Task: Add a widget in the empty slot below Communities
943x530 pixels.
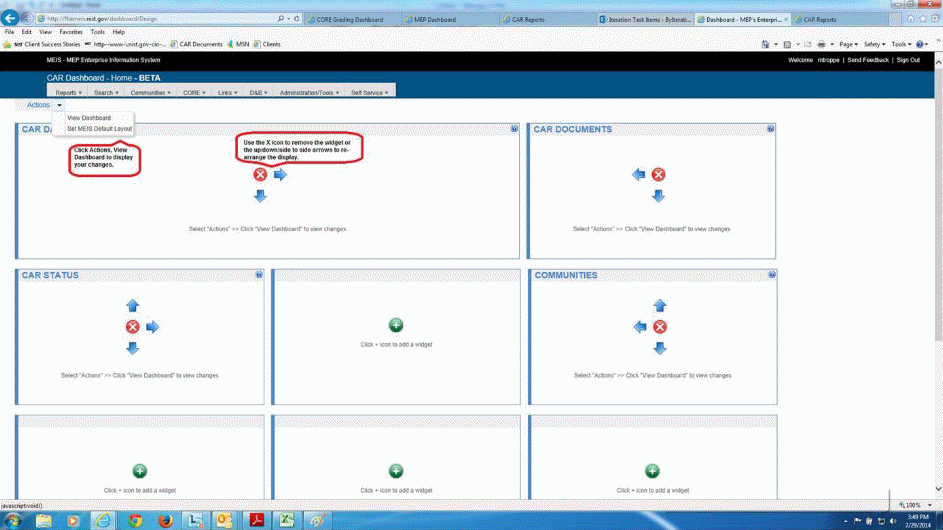Action: [x=652, y=471]
